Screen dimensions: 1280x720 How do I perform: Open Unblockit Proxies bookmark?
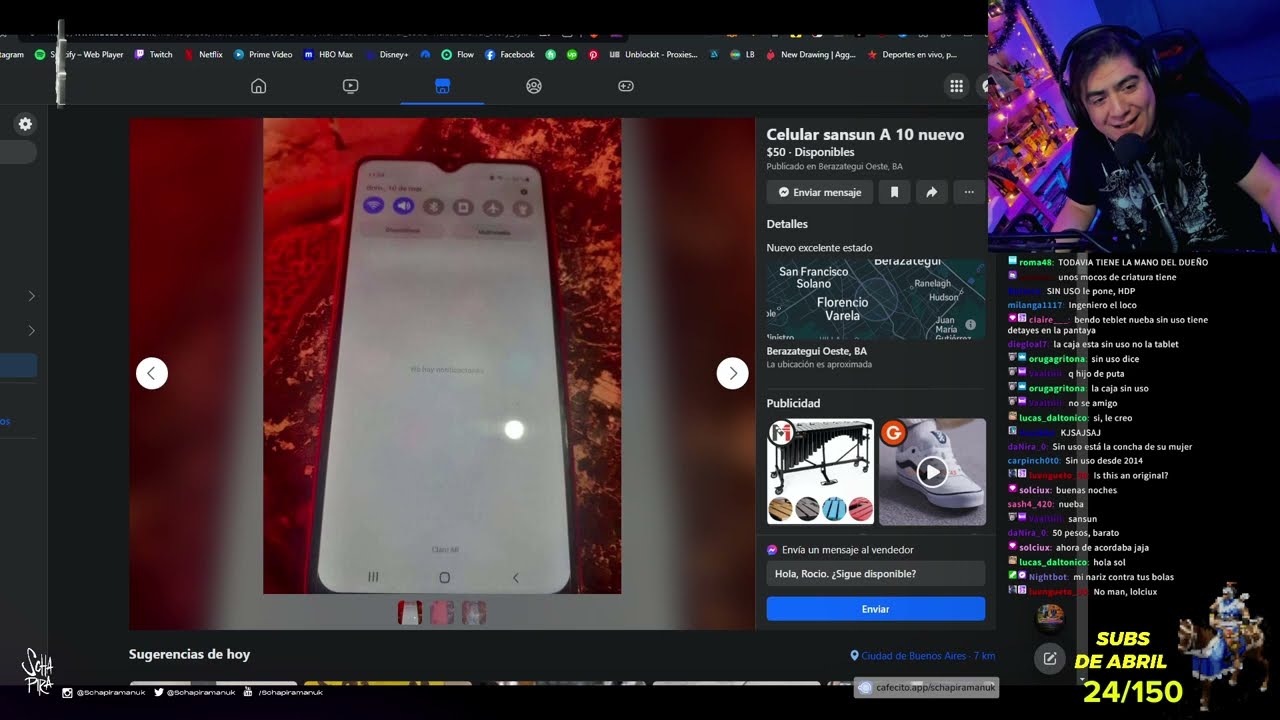653,55
